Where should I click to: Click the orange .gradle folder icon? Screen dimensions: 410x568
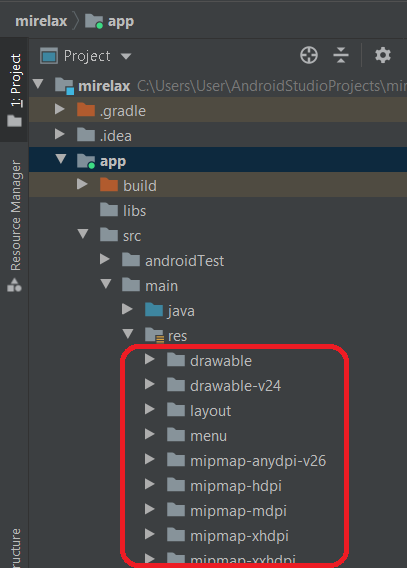[86, 109]
